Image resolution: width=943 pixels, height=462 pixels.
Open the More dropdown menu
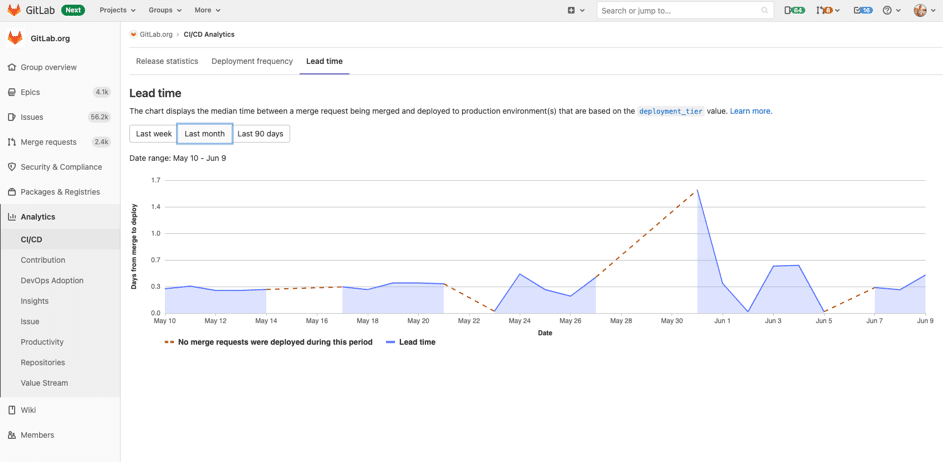pyautogui.click(x=207, y=10)
